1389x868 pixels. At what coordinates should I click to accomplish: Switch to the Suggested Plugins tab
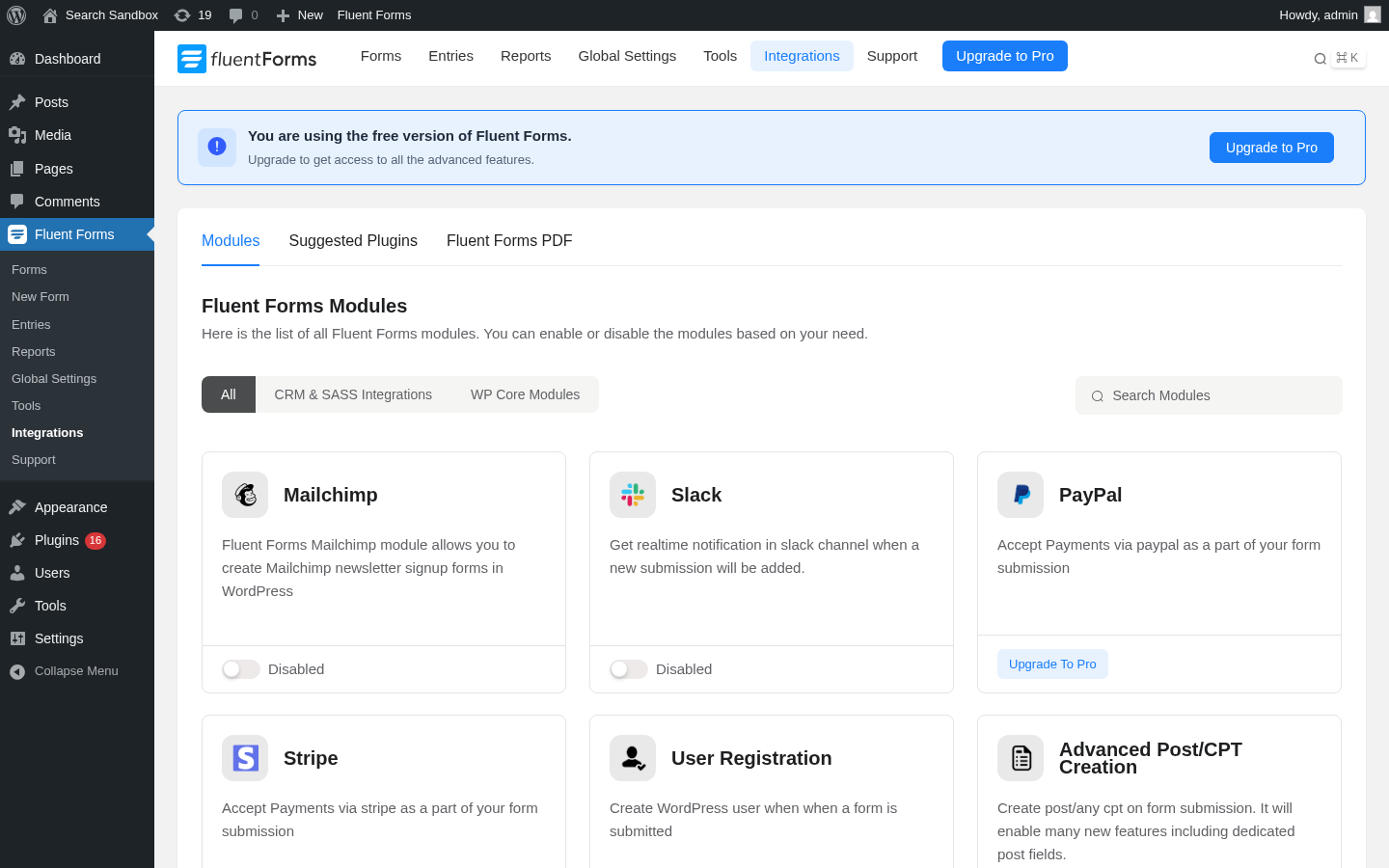[353, 241]
